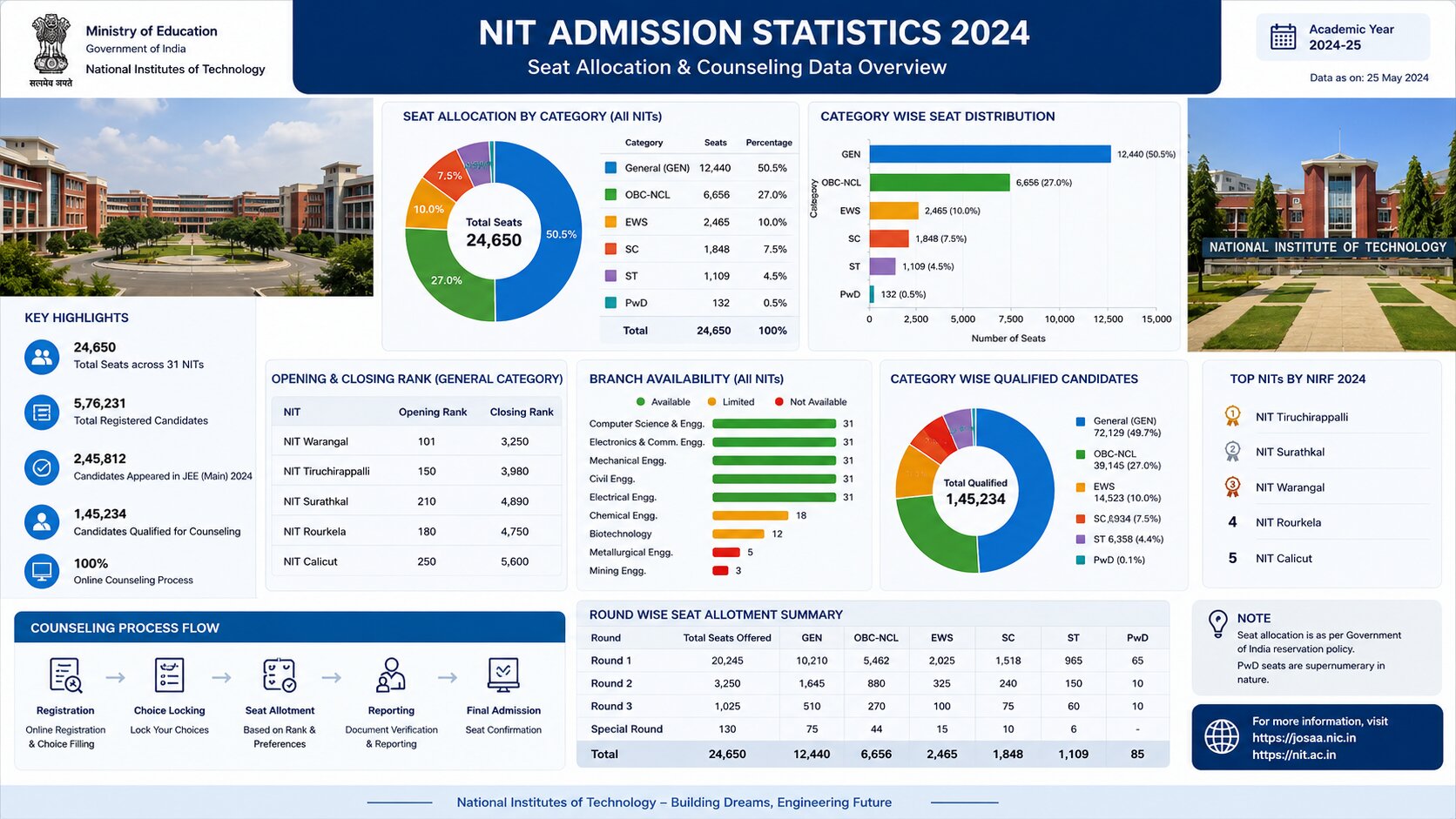Click the NIT Warangal rank 3 medal
Viewport: 1456px width, 819px height.
tap(1232, 487)
